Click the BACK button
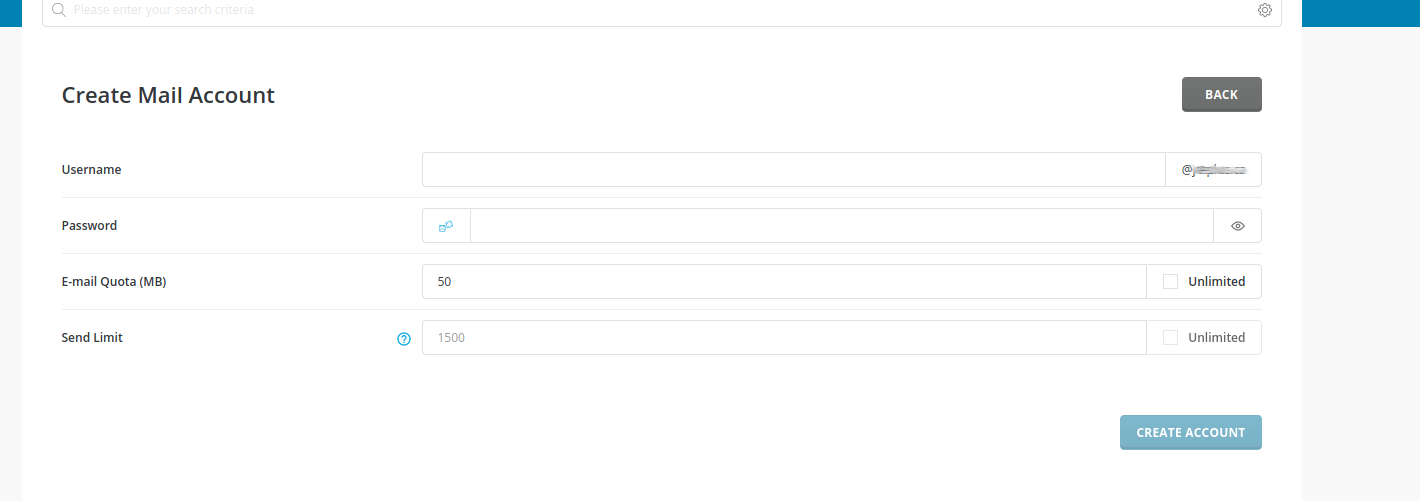 coord(1221,95)
